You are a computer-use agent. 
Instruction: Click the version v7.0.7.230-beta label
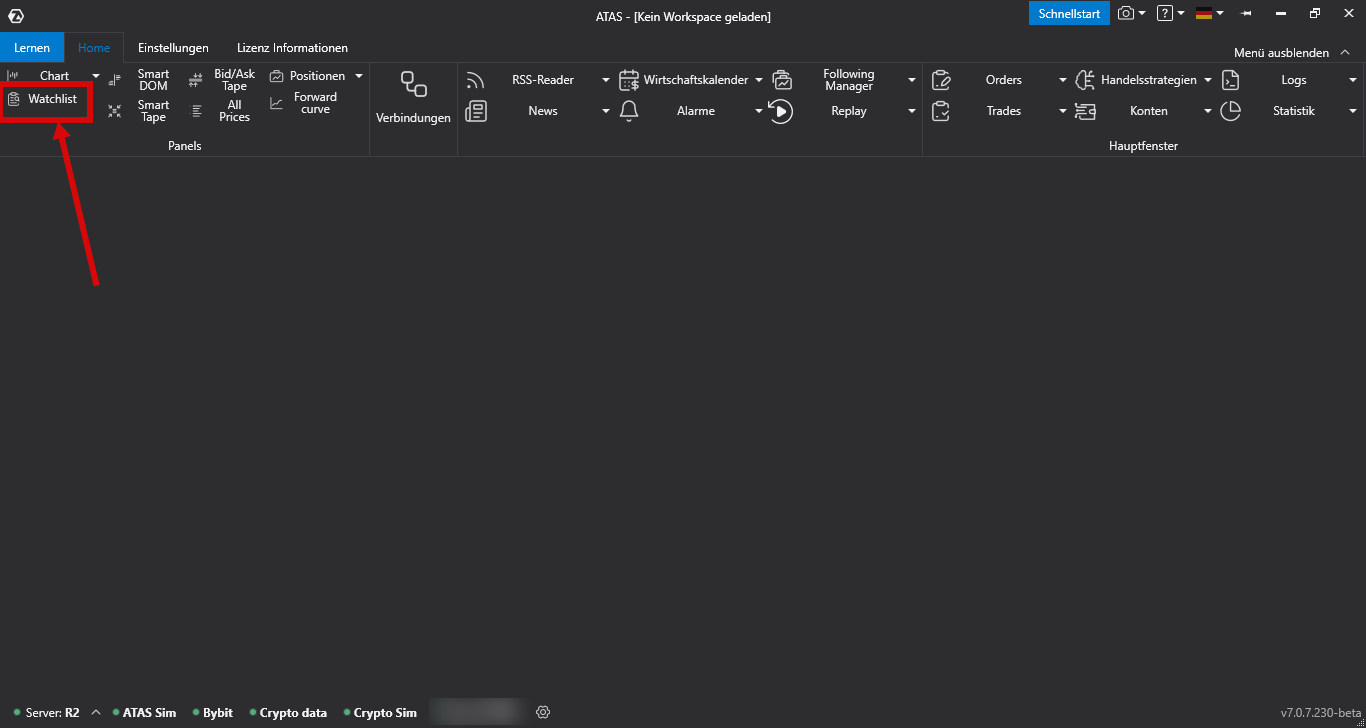(x=1321, y=713)
